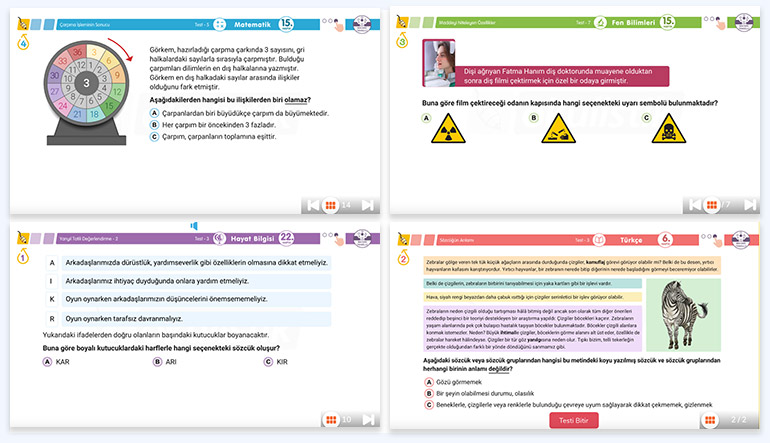Click the corrosive warning symbol option
Screen dimensions: 770x443
pyautogui.click(x=556, y=126)
